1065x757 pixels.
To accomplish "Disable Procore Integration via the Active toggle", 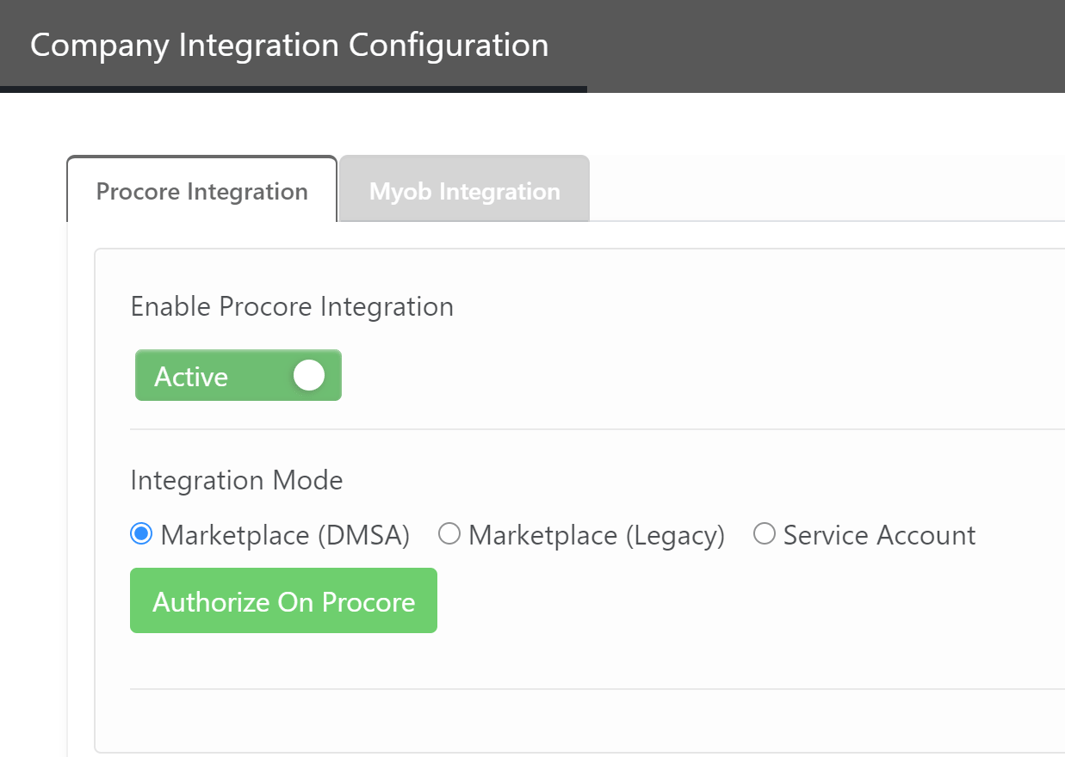I will pyautogui.click(x=237, y=375).
